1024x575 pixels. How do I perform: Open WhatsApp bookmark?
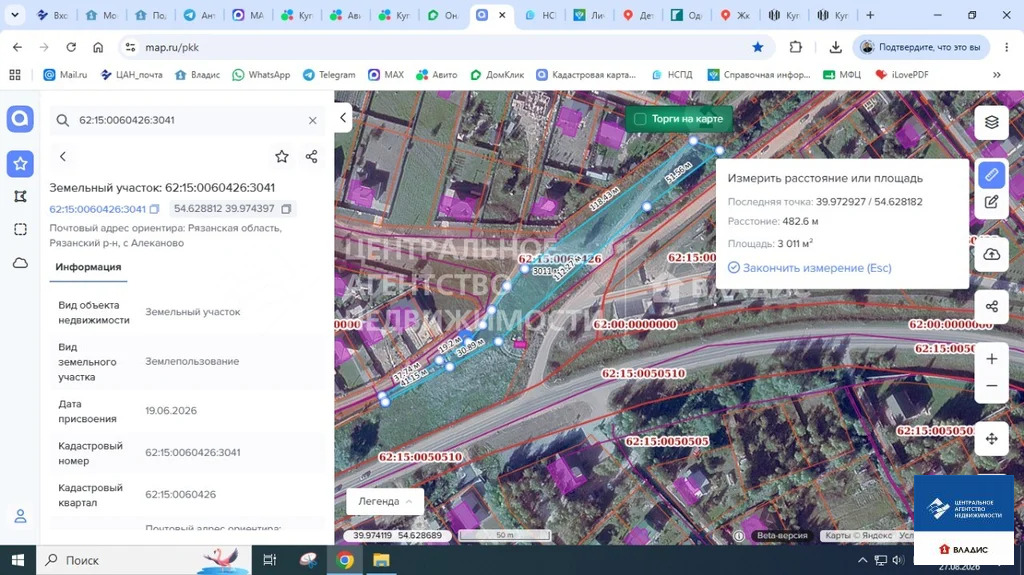pos(261,74)
